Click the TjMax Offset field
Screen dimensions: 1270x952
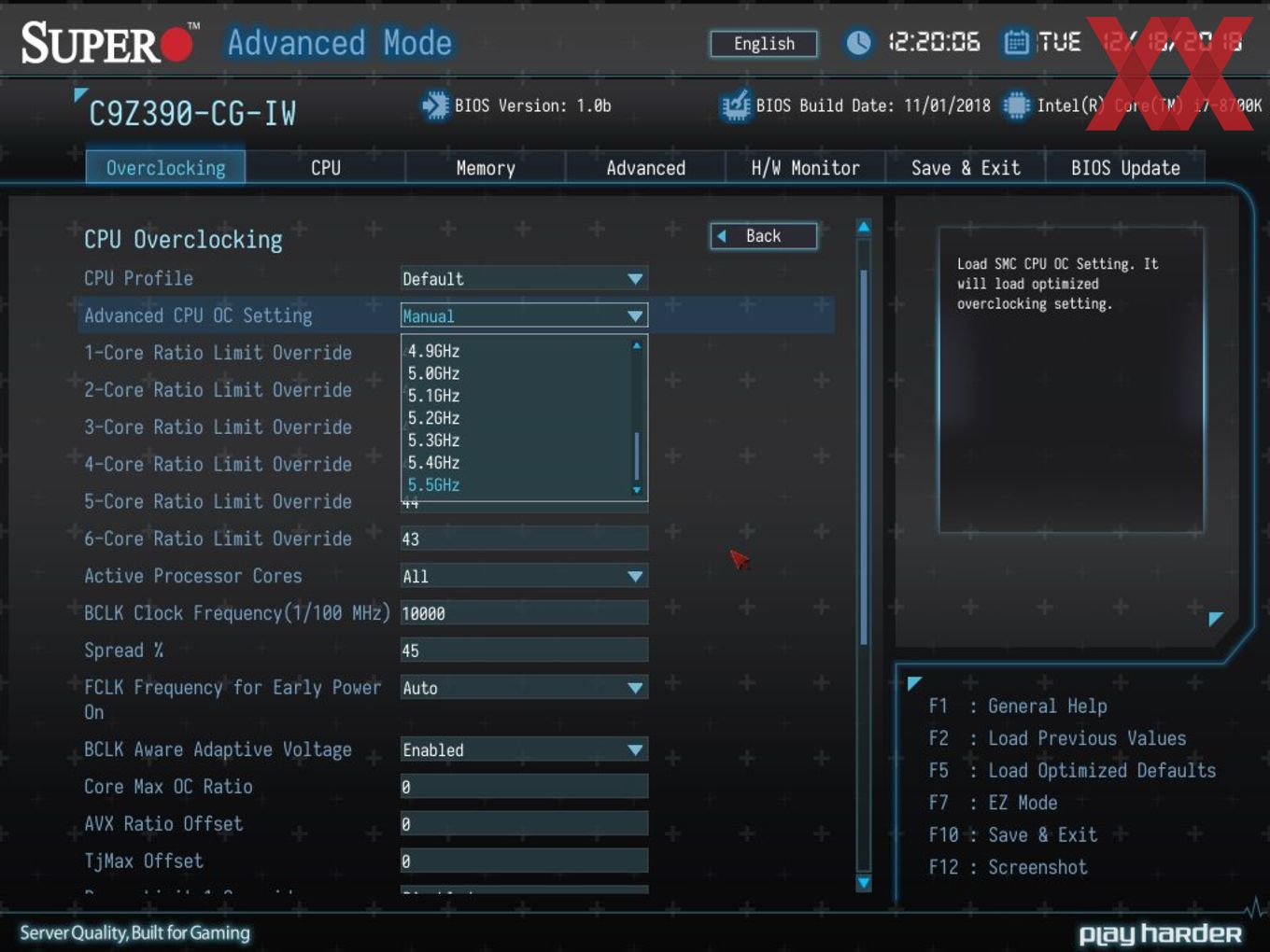(524, 861)
